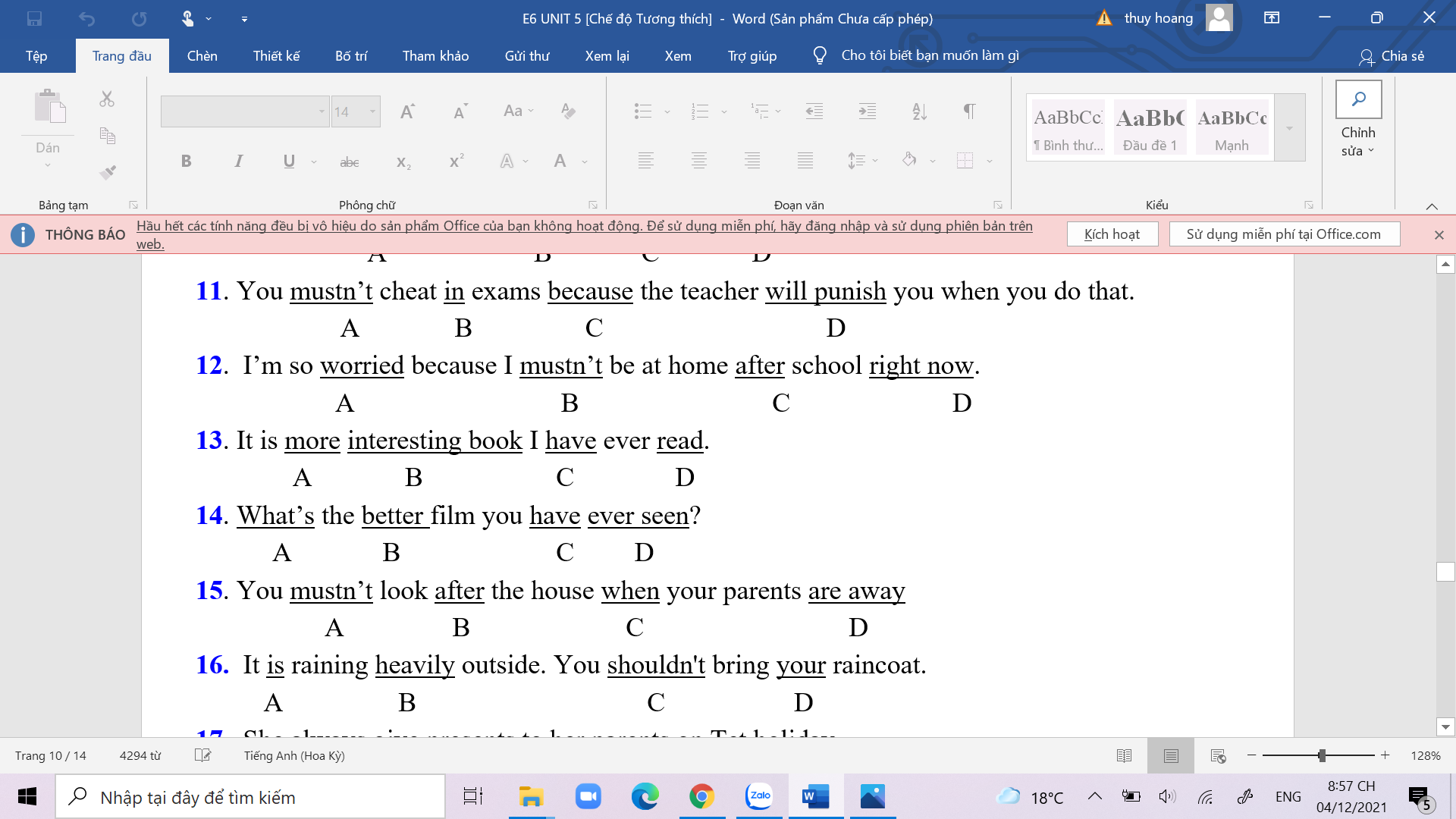This screenshot has height=819, width=1456.
Task: Open the Find/Editing (Chỉnh sửa) search icon
Action: click(x=1358, y=99)
